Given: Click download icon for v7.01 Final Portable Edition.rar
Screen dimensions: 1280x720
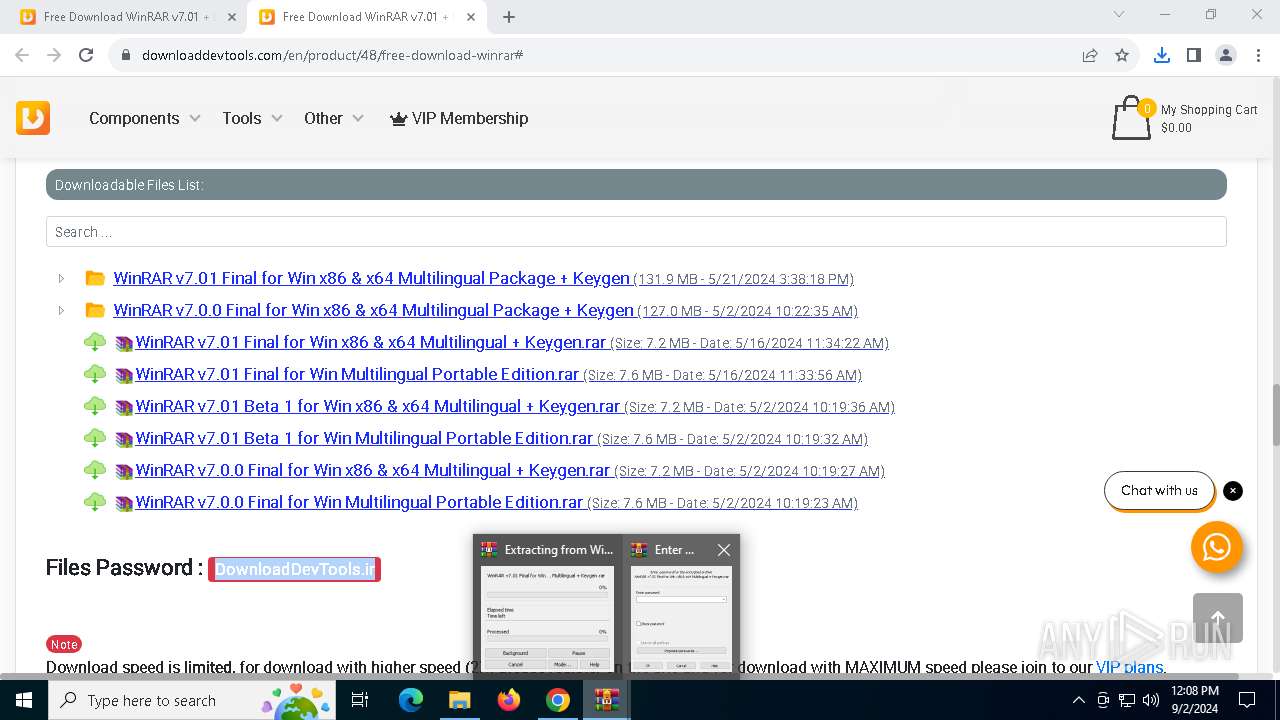Looking at the screenshot, I should 95,375.
